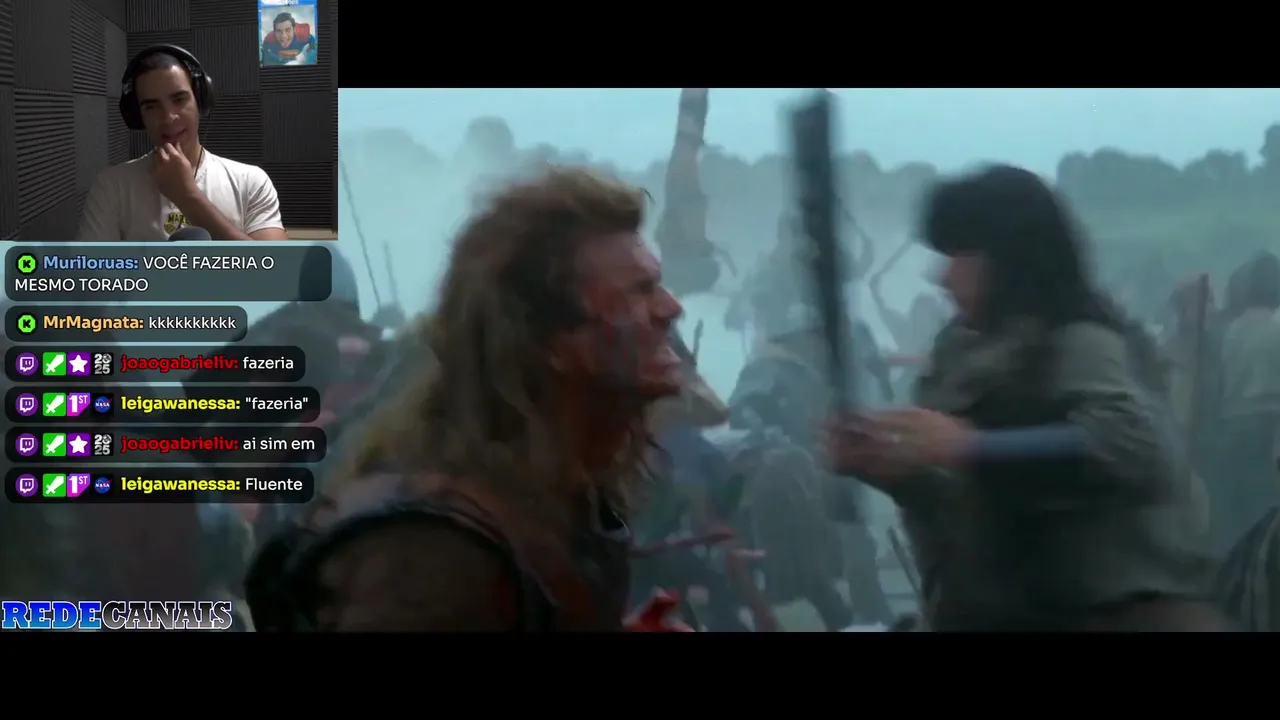The height and width of the screenshot is (720, 1280).
Task: Click the streamer's webcam feed
Action: [169, 120]
